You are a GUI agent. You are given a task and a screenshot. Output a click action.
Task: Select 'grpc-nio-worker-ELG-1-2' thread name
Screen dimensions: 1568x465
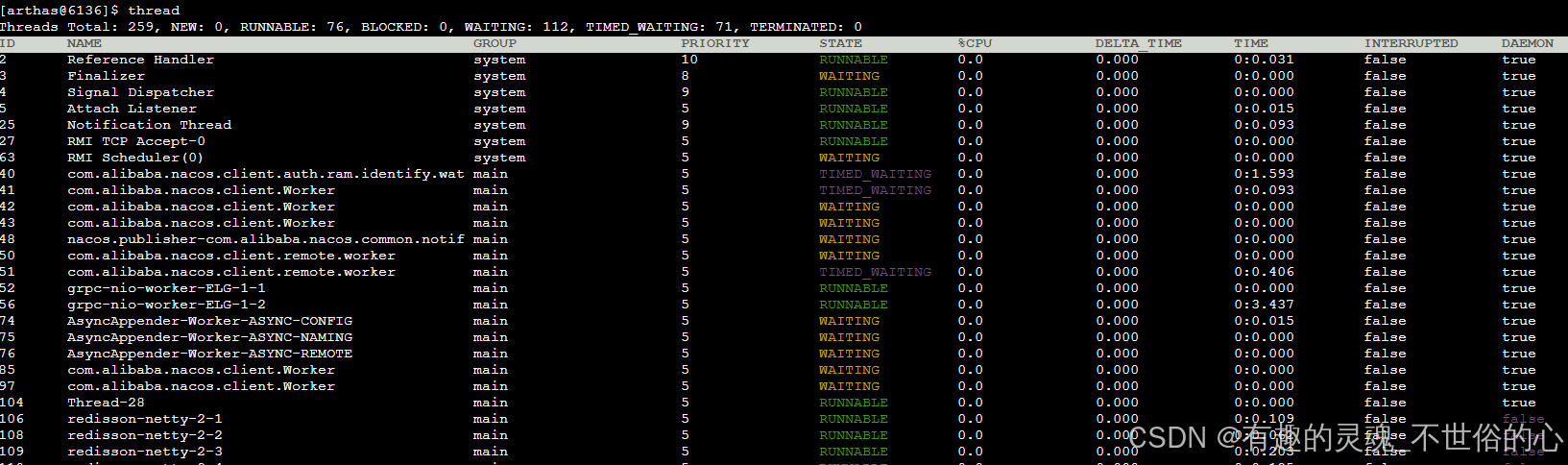pyautogui.click(x=167, y=305)
